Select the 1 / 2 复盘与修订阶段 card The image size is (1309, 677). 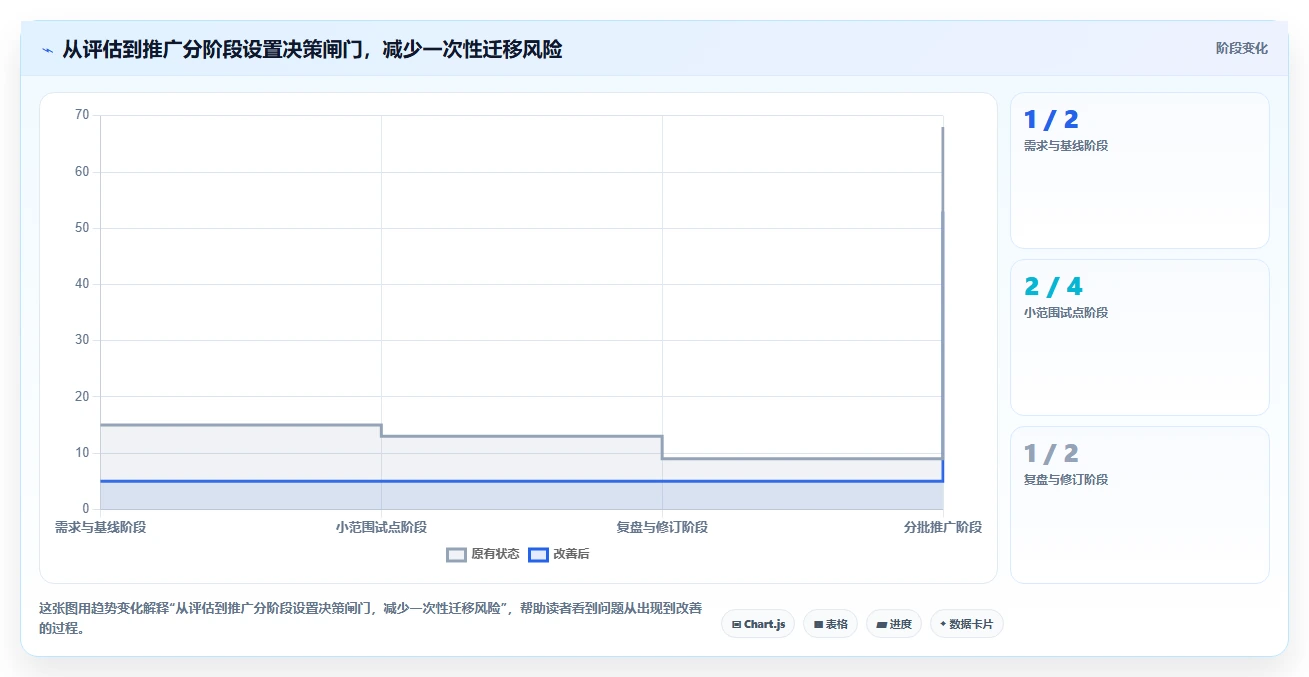[x=1139, y=504]
